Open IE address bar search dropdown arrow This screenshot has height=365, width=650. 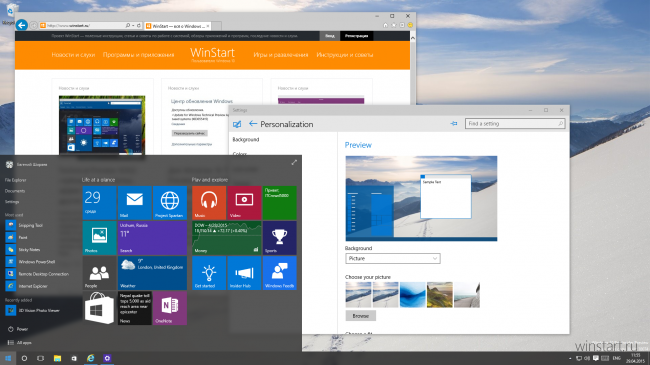(x=133, y=25)
